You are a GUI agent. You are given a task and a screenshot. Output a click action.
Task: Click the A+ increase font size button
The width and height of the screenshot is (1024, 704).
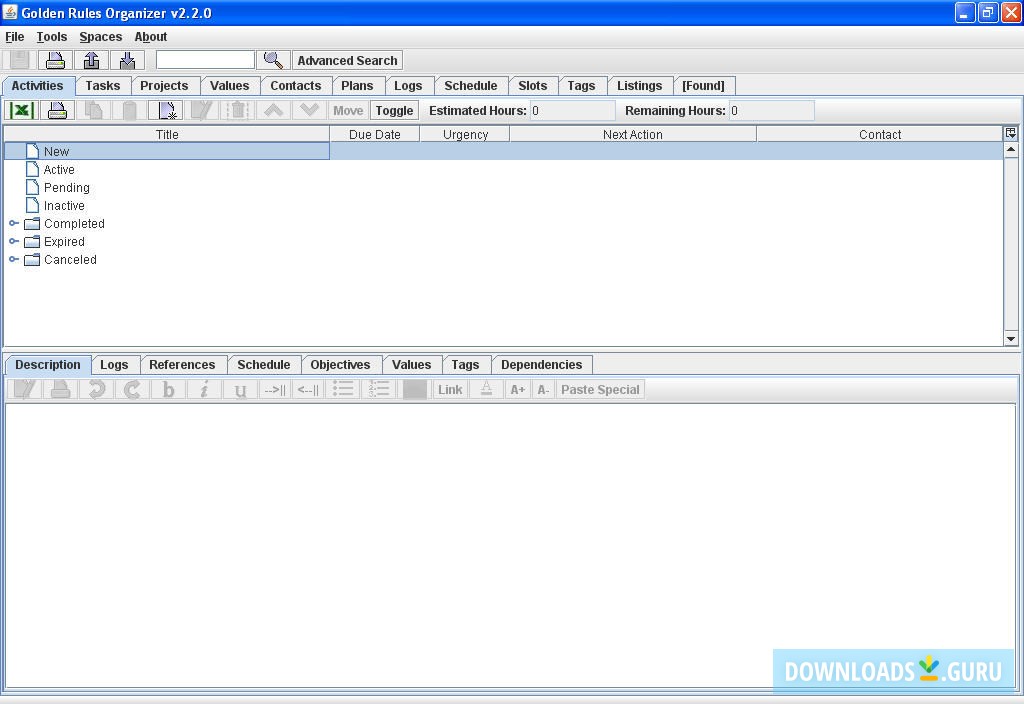[518, 389]
